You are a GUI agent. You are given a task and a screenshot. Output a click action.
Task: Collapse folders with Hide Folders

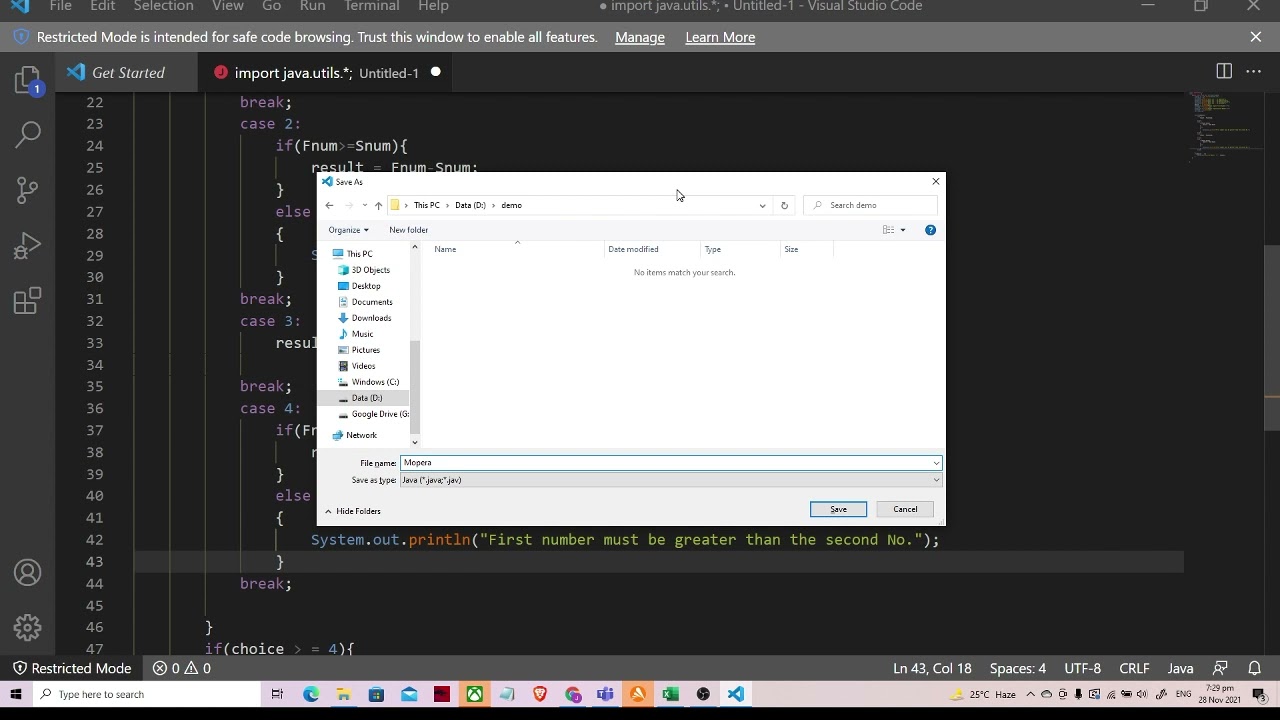352,511
